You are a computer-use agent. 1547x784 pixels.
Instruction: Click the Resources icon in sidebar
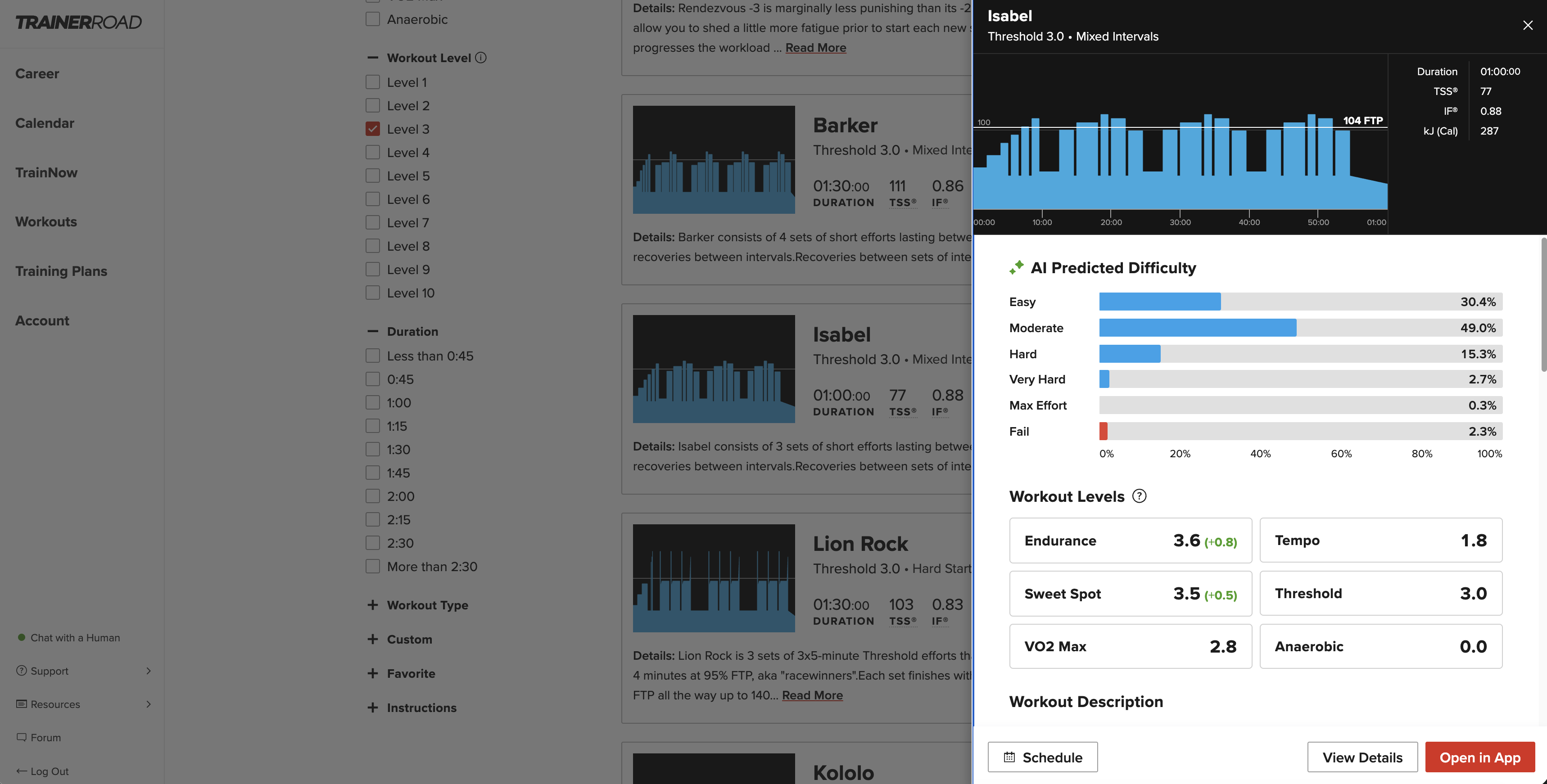tap(22, 703)
